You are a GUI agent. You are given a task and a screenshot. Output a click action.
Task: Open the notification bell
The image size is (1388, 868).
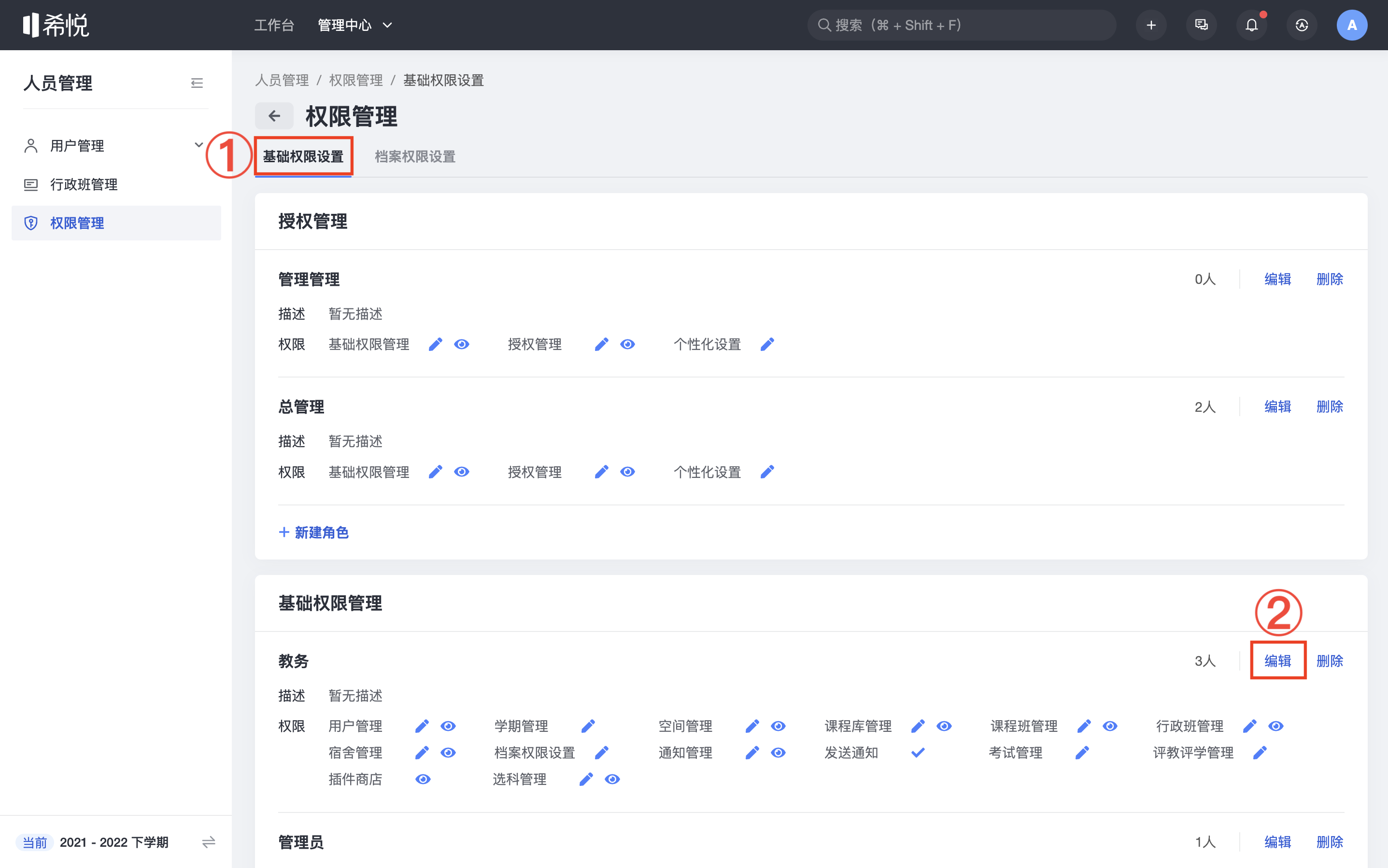click(1251, 25)
